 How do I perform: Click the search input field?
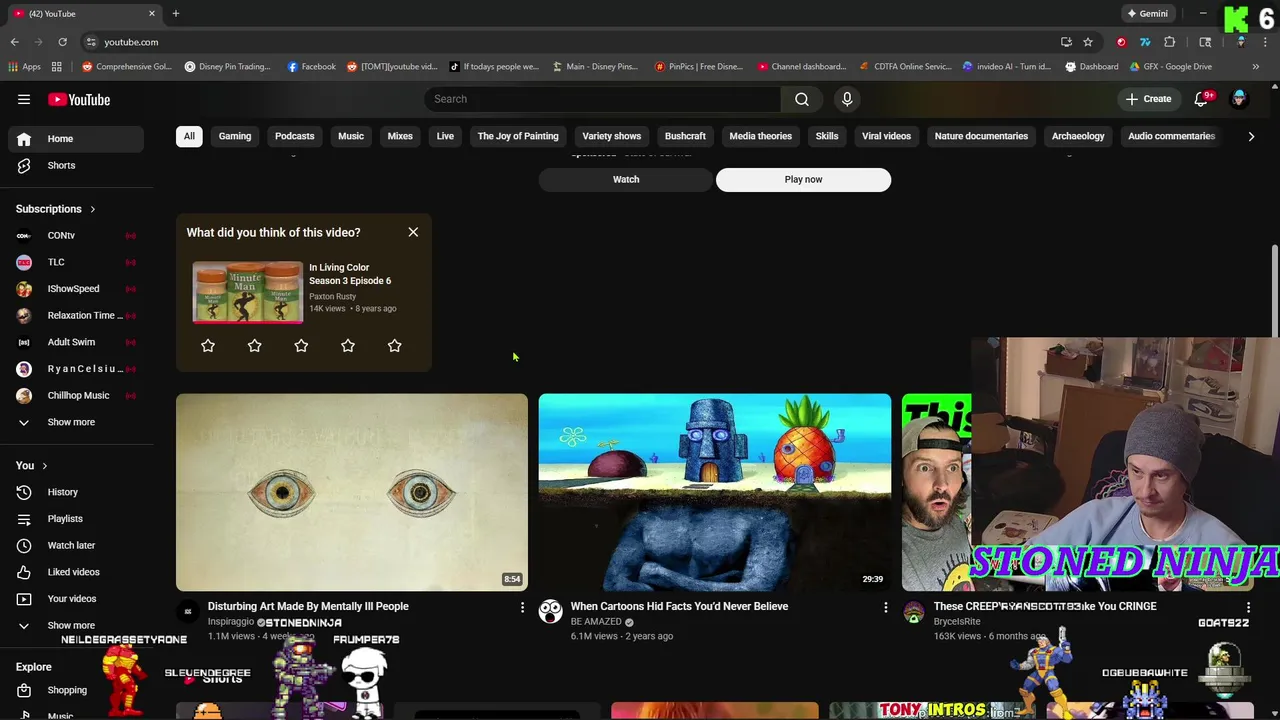[x=602, y=99]
